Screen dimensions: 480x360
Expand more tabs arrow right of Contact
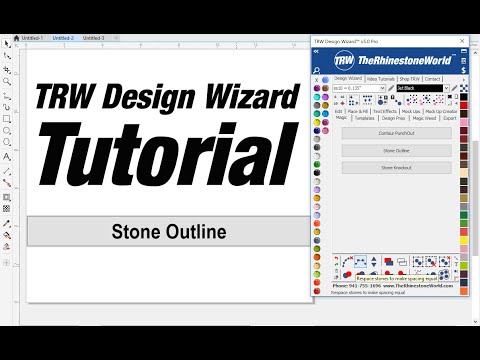(x=463, y=80)
